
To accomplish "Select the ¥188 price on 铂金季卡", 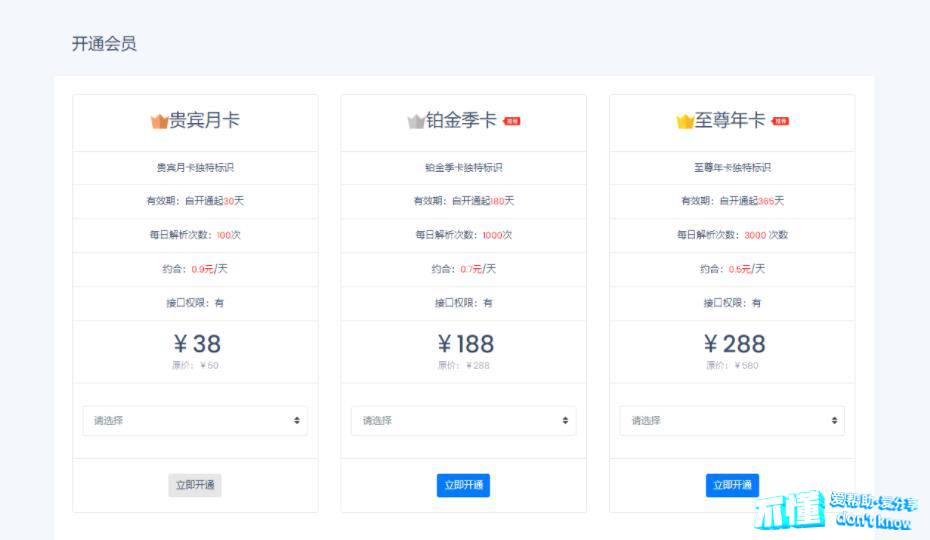I will coord(465,344).
